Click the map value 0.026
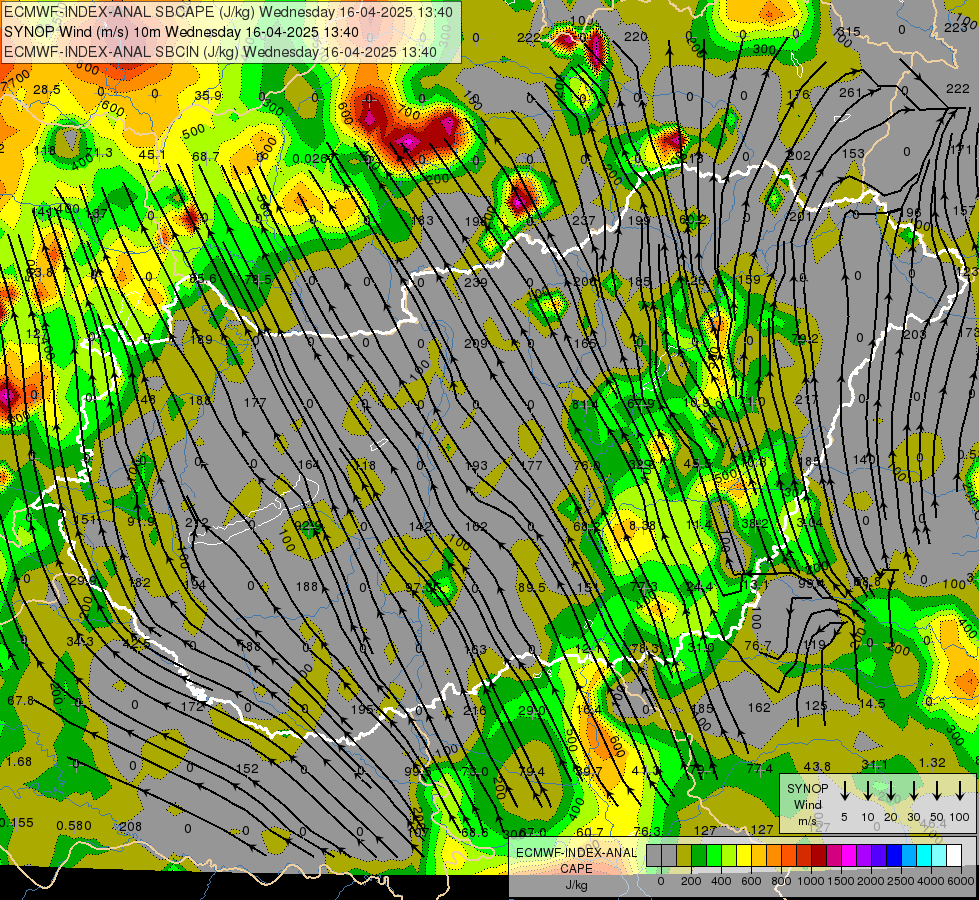Screen dimensions: 979x900 (310, 159)
